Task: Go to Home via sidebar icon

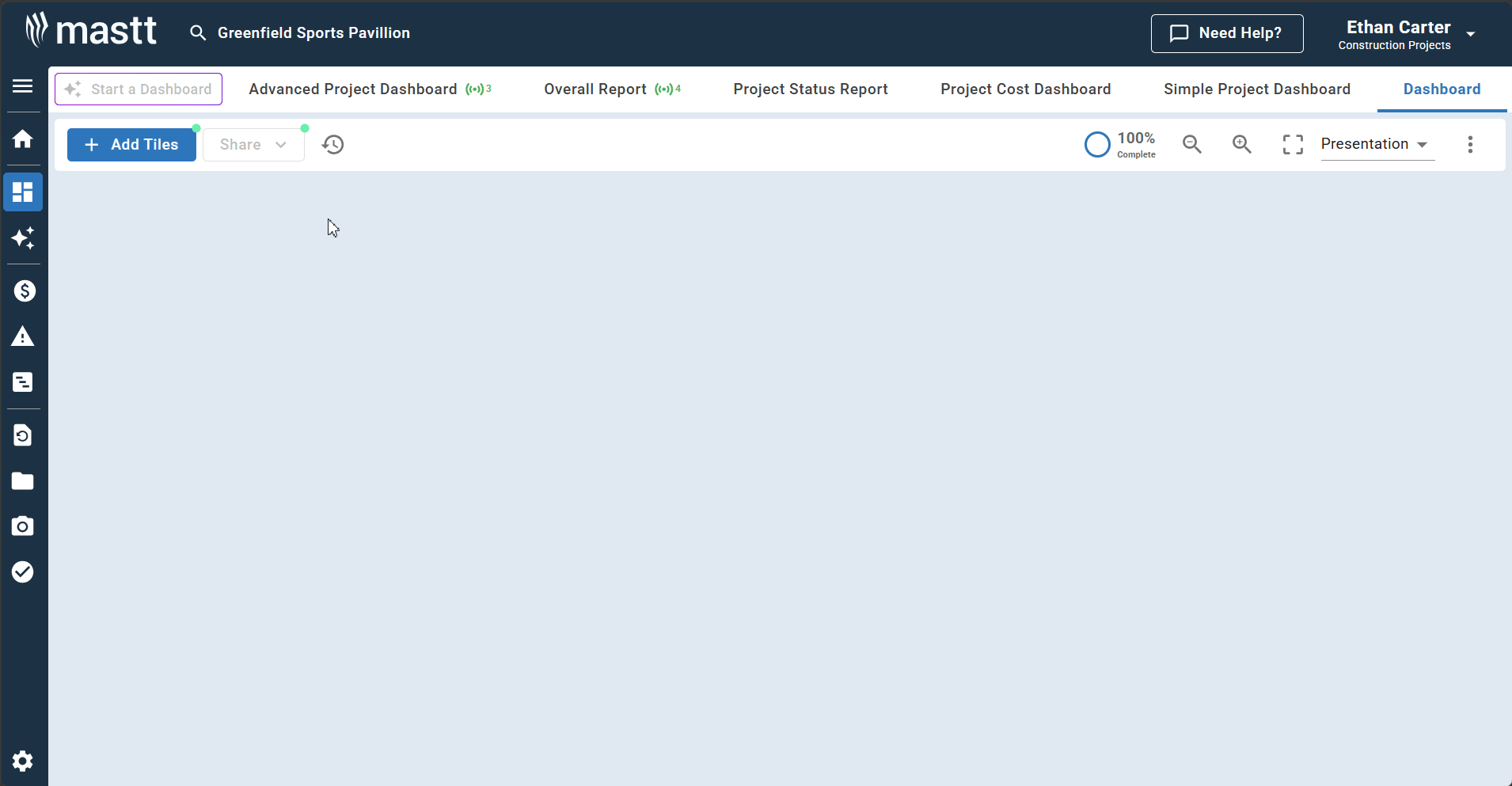Action: coord(23,139)
